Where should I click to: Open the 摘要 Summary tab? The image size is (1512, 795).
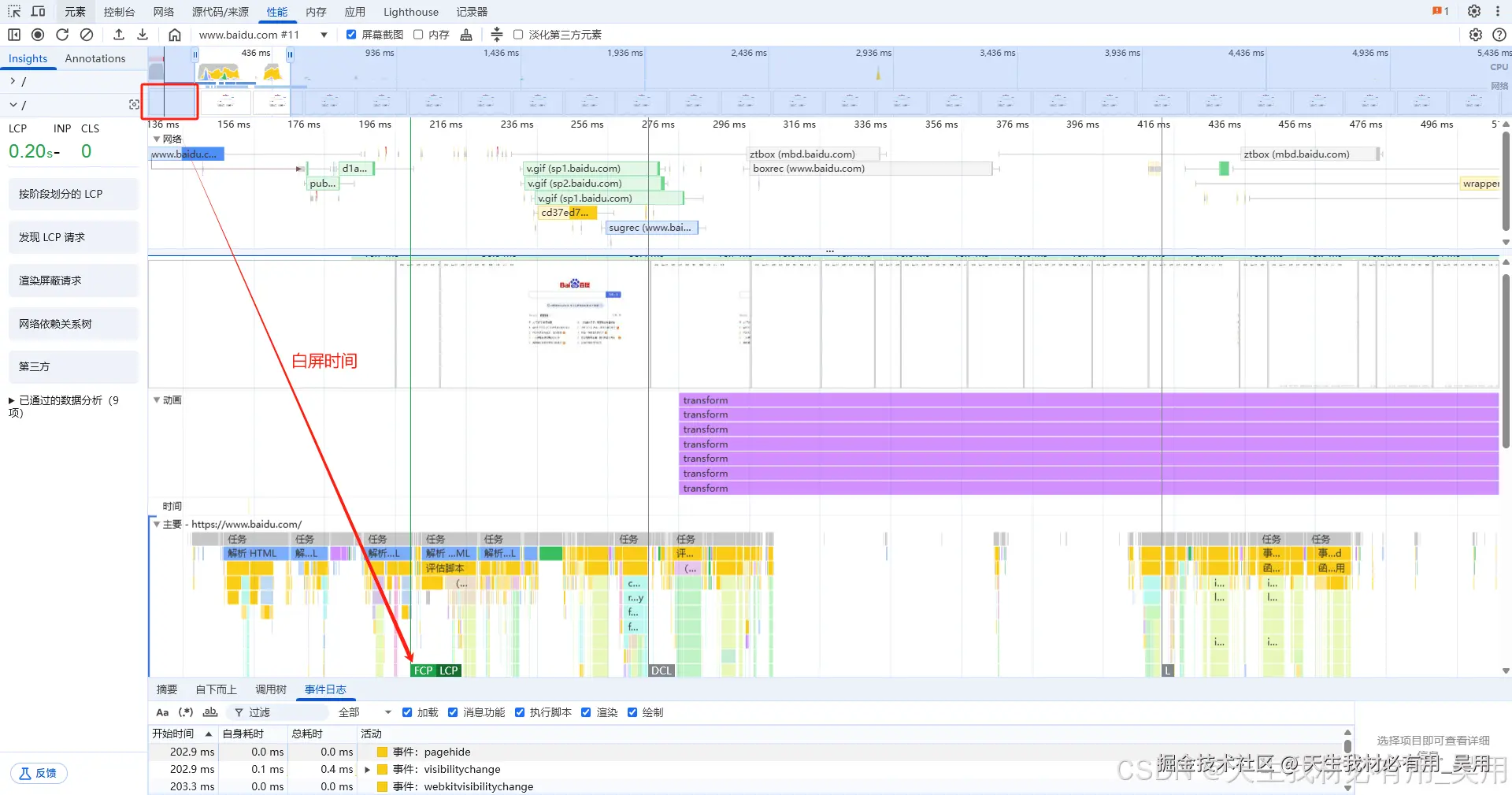click(x=167, y=689)
